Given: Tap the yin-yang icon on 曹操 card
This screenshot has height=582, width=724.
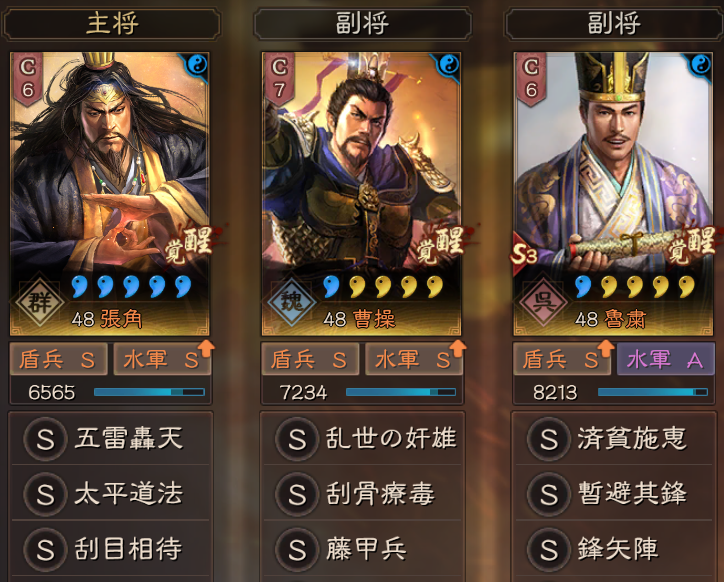Looking at the screenshot, I should (x=448, y=65).
